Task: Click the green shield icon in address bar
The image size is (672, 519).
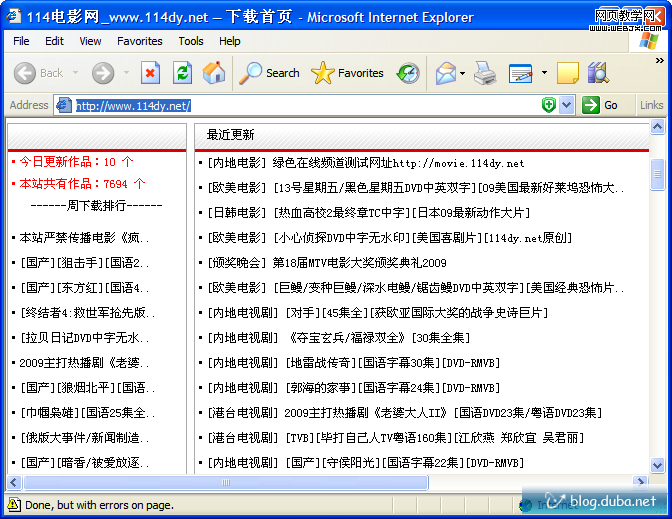Action: [x=549, y=105]
